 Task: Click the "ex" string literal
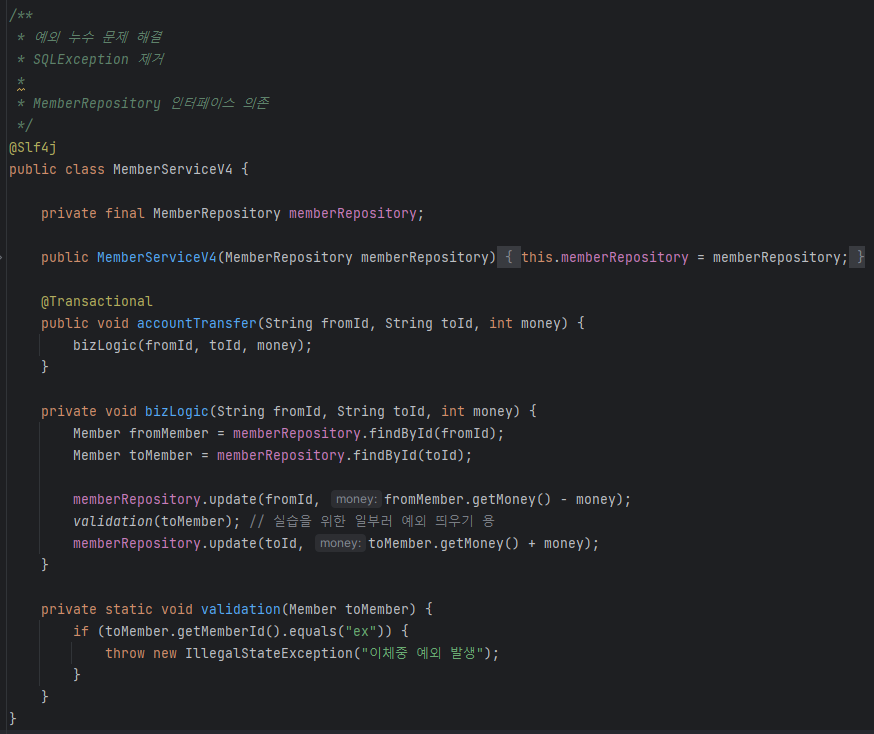tap(361, 631)
